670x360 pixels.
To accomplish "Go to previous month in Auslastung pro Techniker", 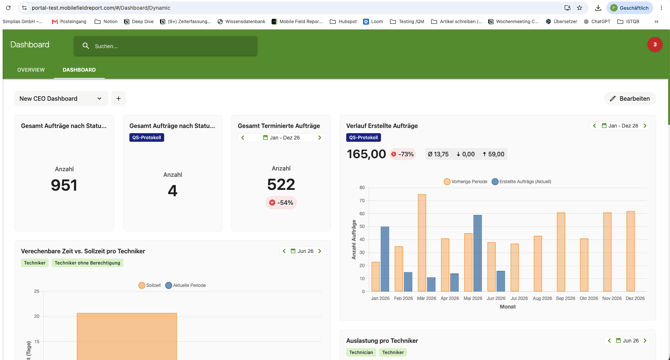I will [609, 340].
